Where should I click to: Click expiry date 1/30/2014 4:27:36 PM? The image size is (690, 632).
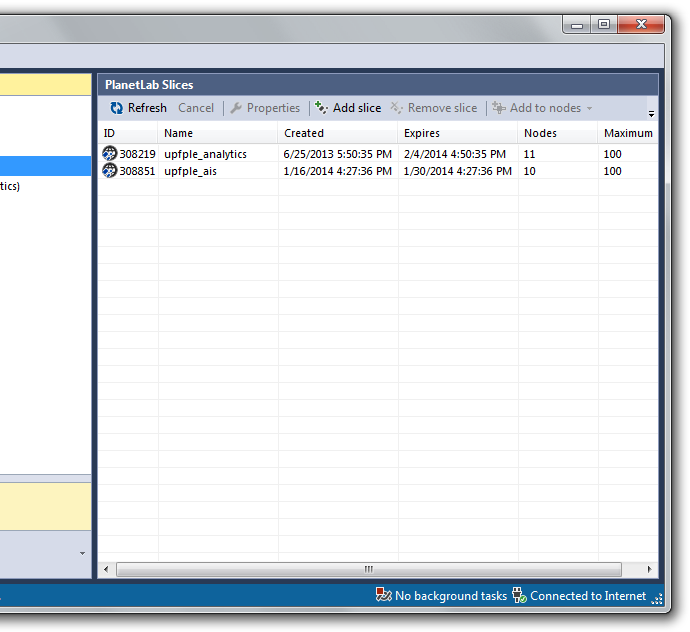click(x=458, y=171)
